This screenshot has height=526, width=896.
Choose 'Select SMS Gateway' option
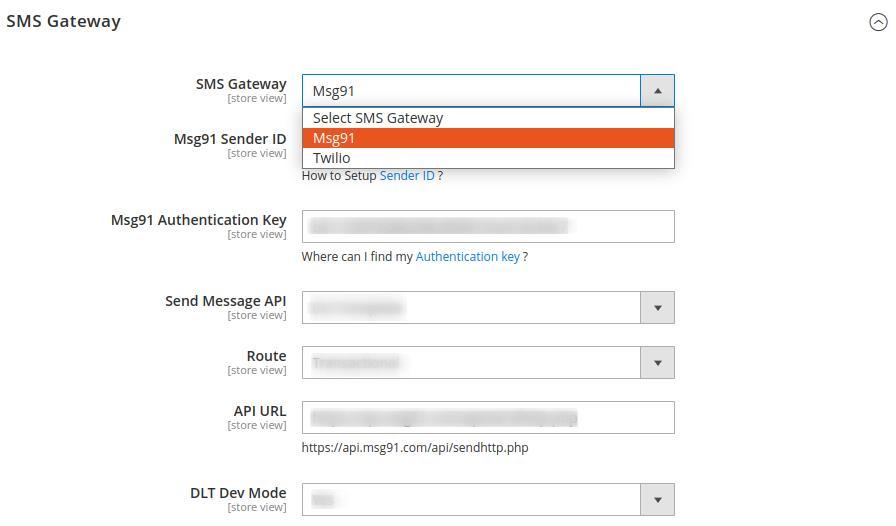coord(488,118)
